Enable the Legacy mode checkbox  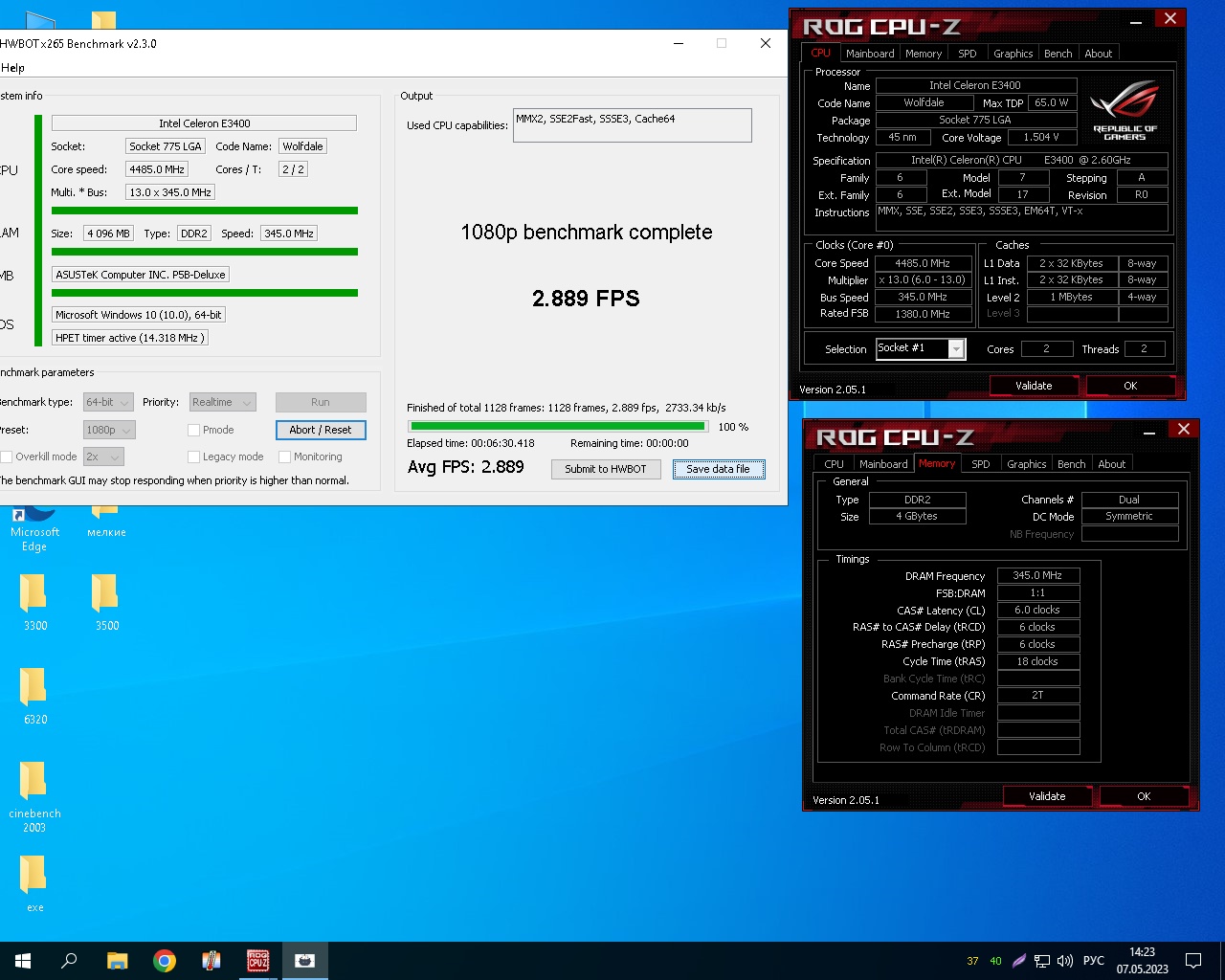193,457
